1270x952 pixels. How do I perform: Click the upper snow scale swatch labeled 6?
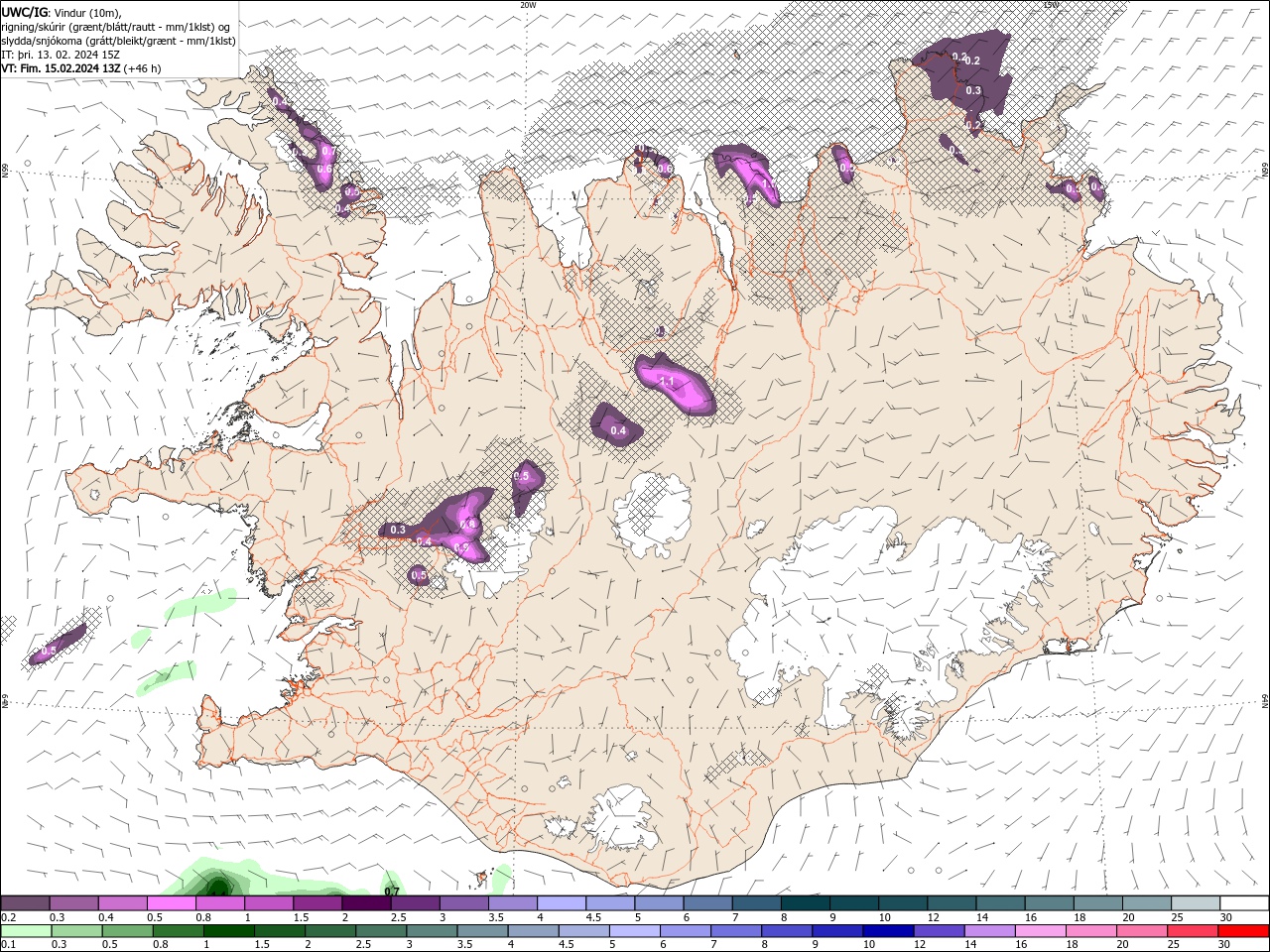tap(706, 902)
